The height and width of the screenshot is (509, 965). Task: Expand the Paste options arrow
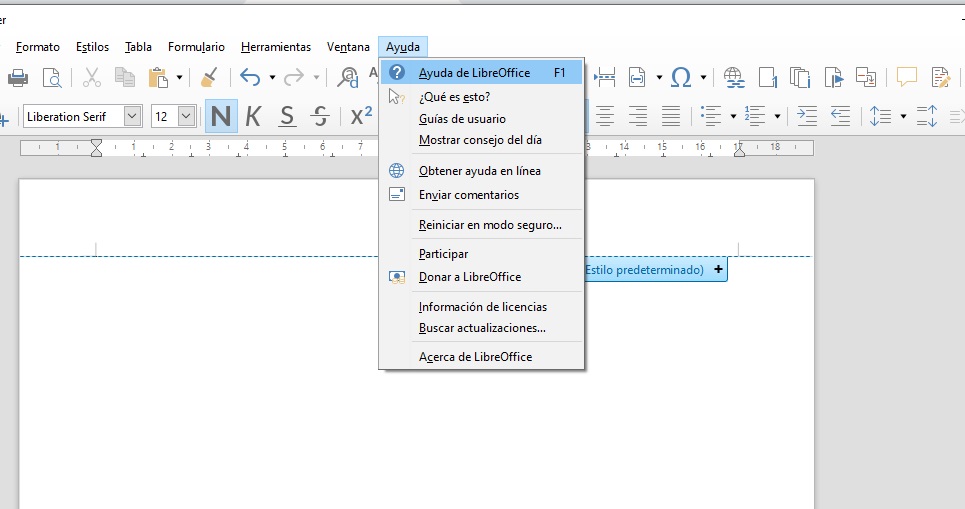[180, 78]
